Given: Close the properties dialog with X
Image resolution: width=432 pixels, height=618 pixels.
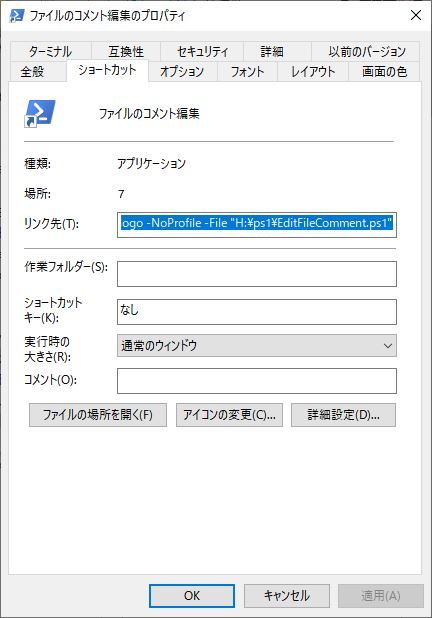Looking at the screenshot, I should click(x=416, y=15).
